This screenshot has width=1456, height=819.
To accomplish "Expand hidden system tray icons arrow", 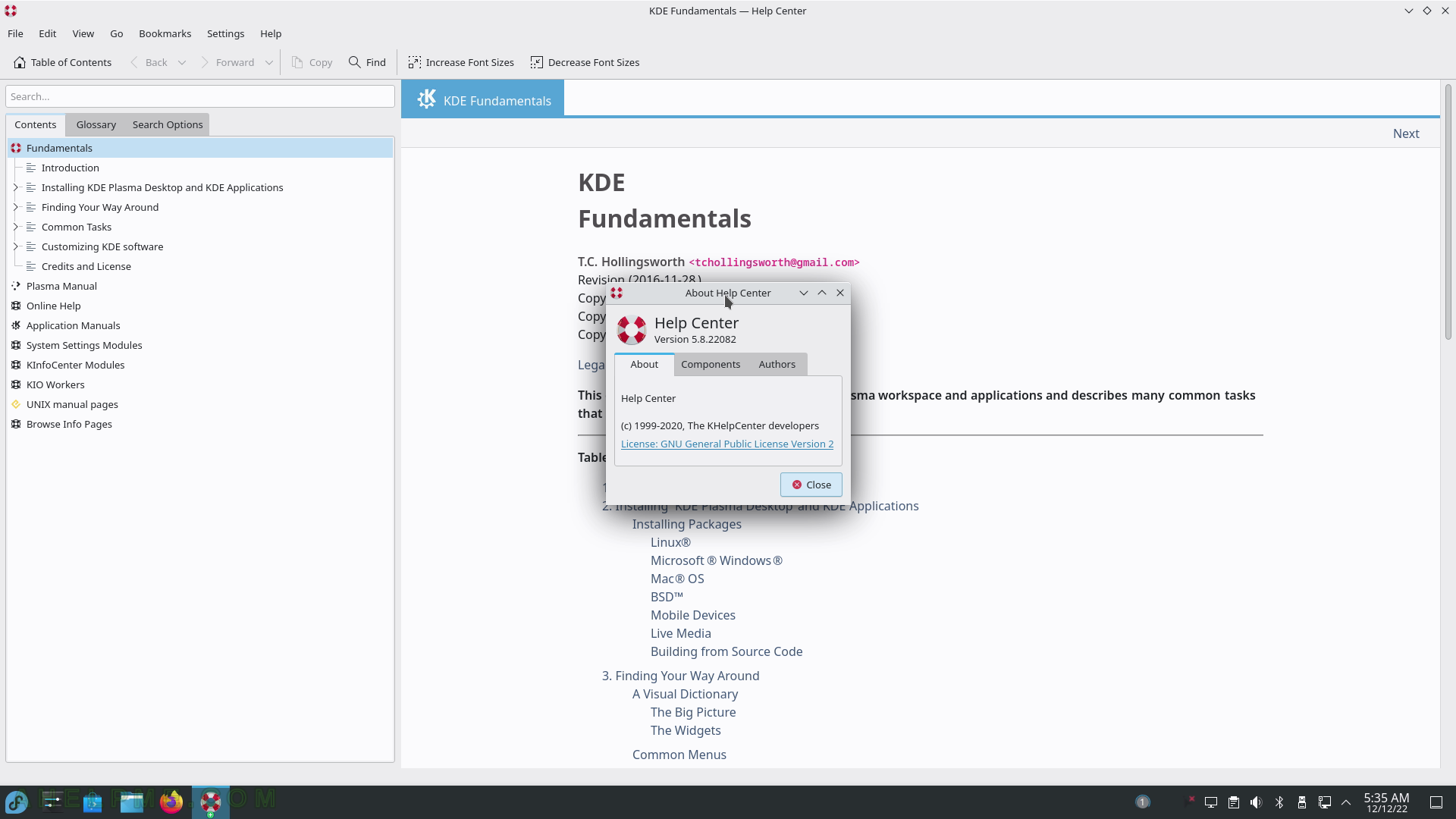I will (x=1346, y=802).
